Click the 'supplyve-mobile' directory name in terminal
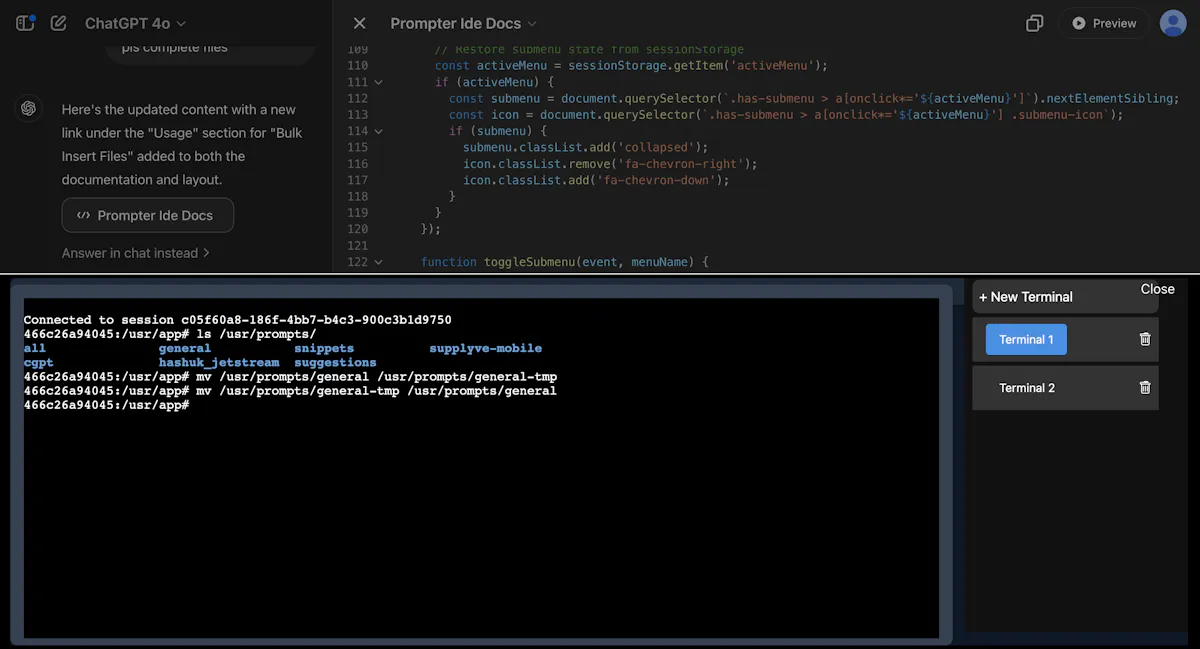 (485, 348)
